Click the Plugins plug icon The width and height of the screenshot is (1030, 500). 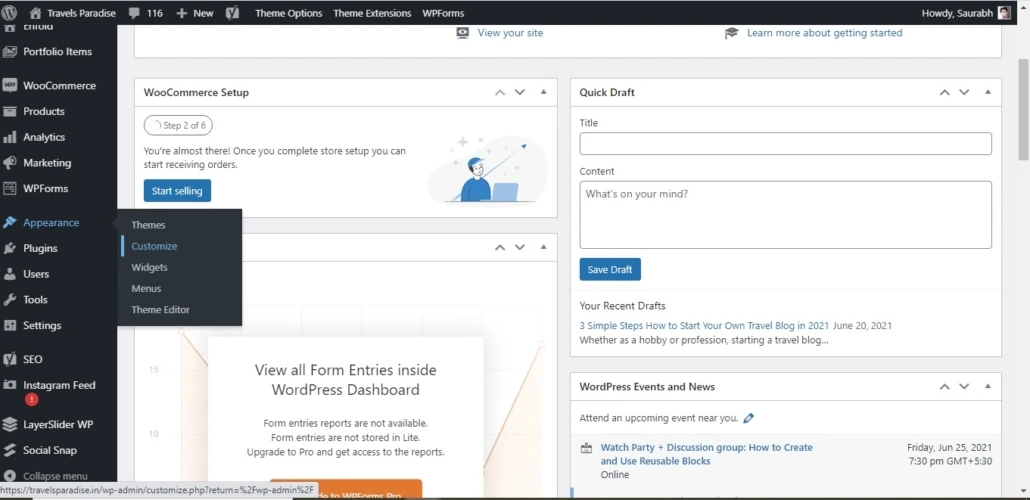(x=9, y=248)
